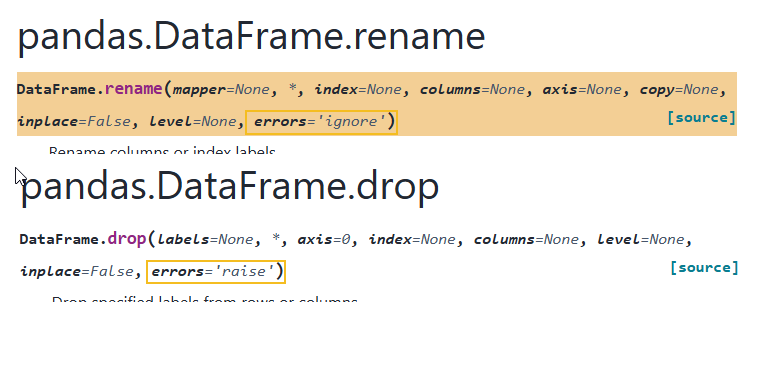The image size is (768, 374).
Task: Click axis=0 in the drop signature
Action: pyautogui.click(x=324, y=240)
